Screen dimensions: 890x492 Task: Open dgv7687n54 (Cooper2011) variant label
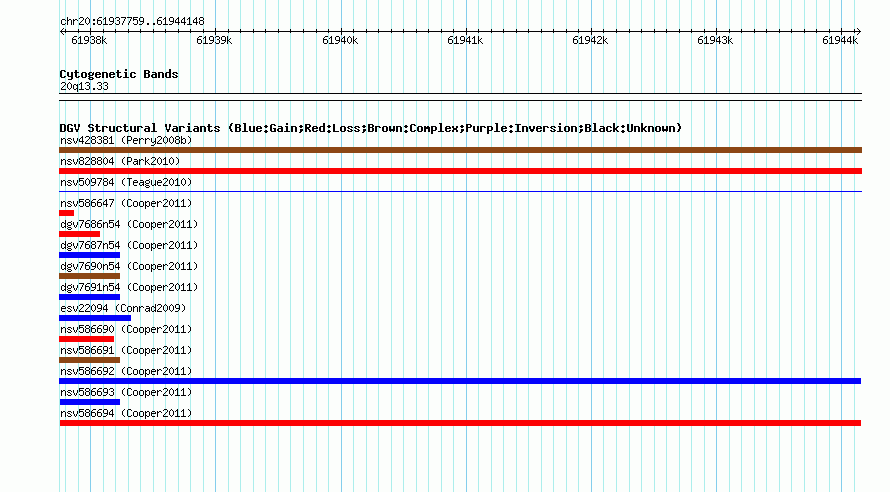[x=129, y=245]
